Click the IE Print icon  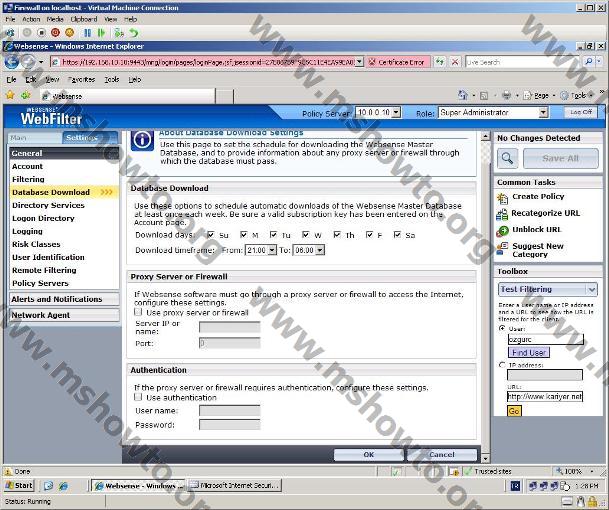(x=506, y=95)
